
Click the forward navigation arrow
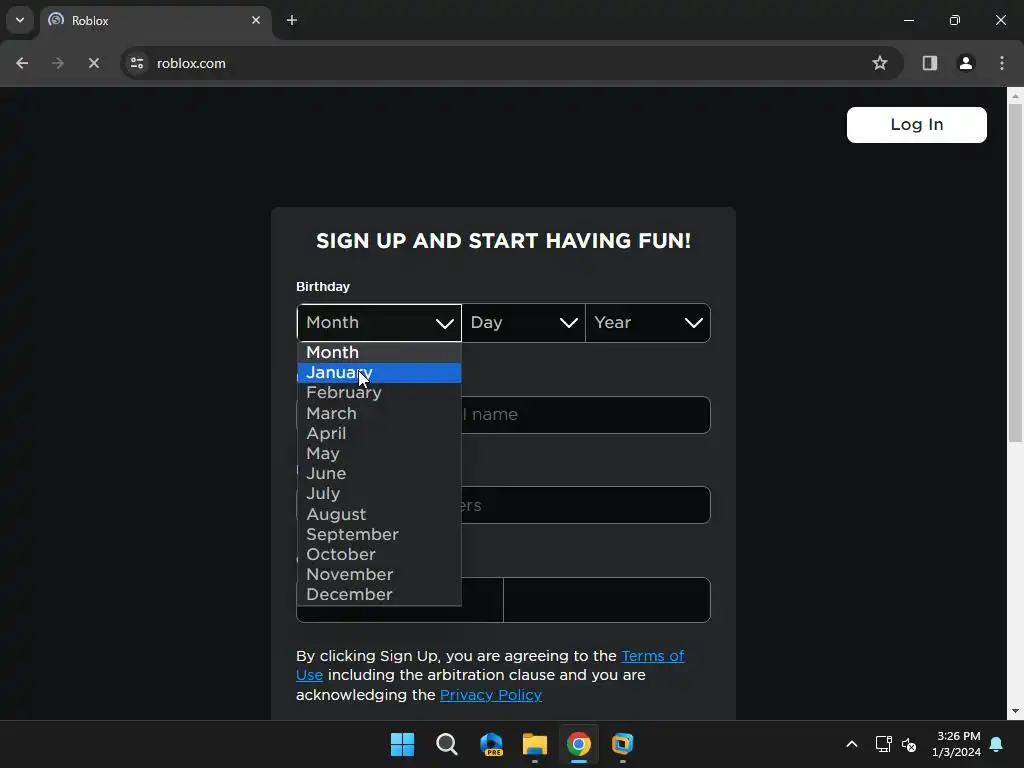click(x=57, y=63)
